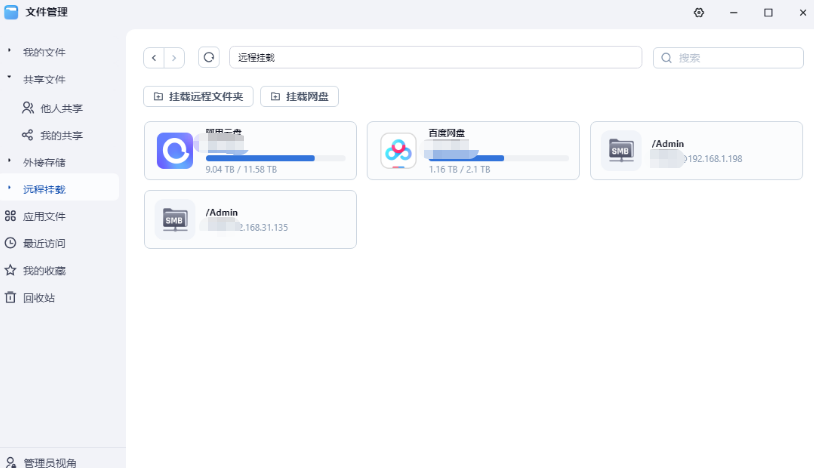
Task: Click the 回收站 trash icon
Action: pos(10,297)
